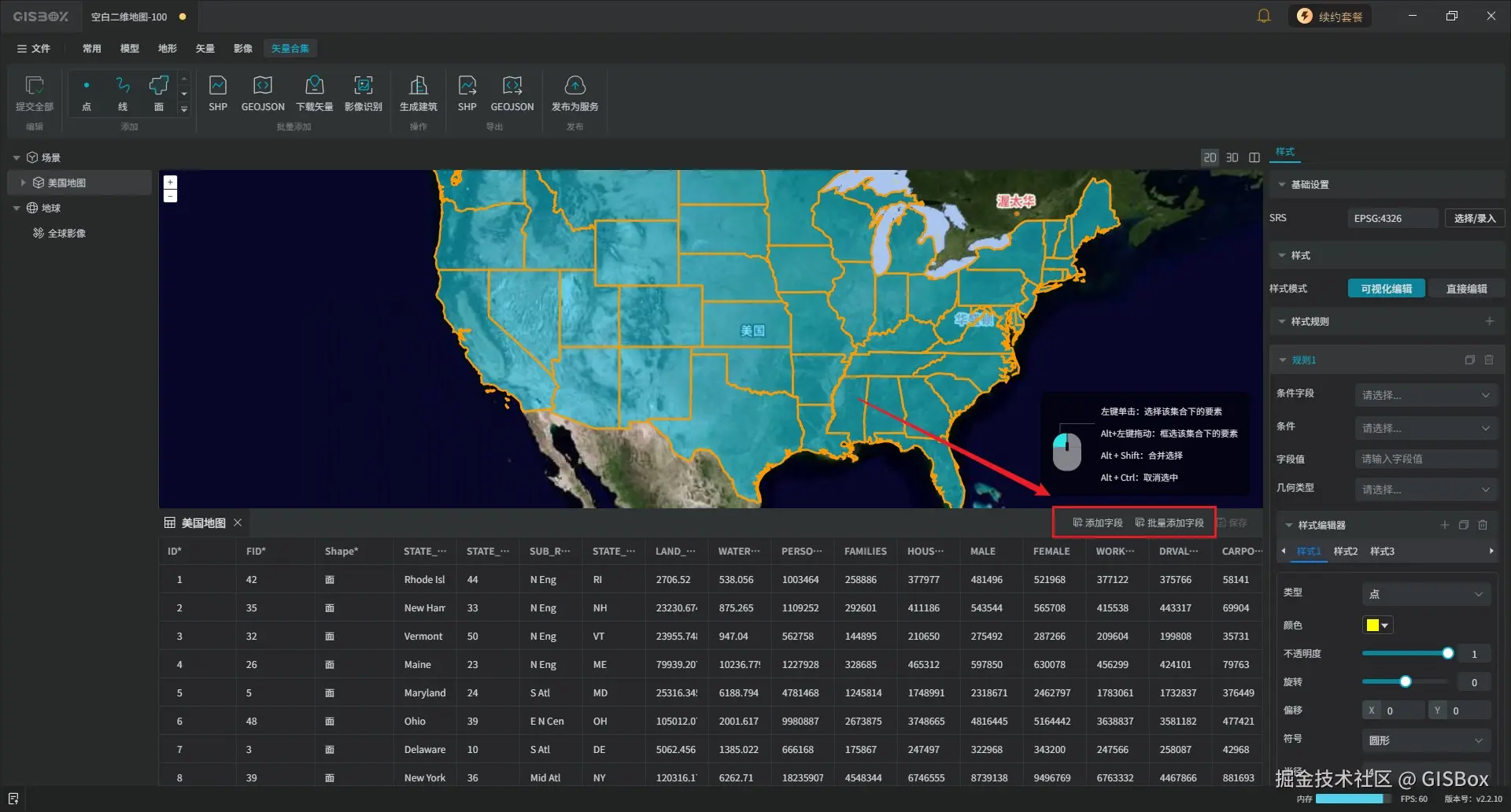Click the 字段值 input field

(x=1425, y=459)
